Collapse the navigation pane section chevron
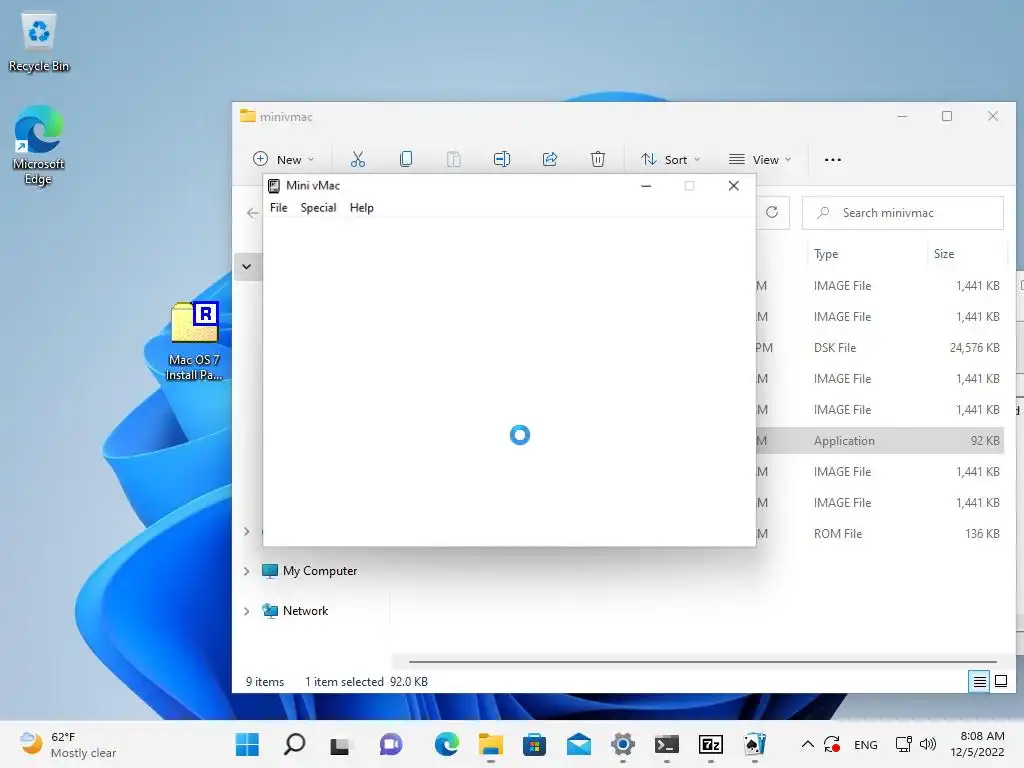Screen dimensions: 1024x768 (x=247, y=266)
